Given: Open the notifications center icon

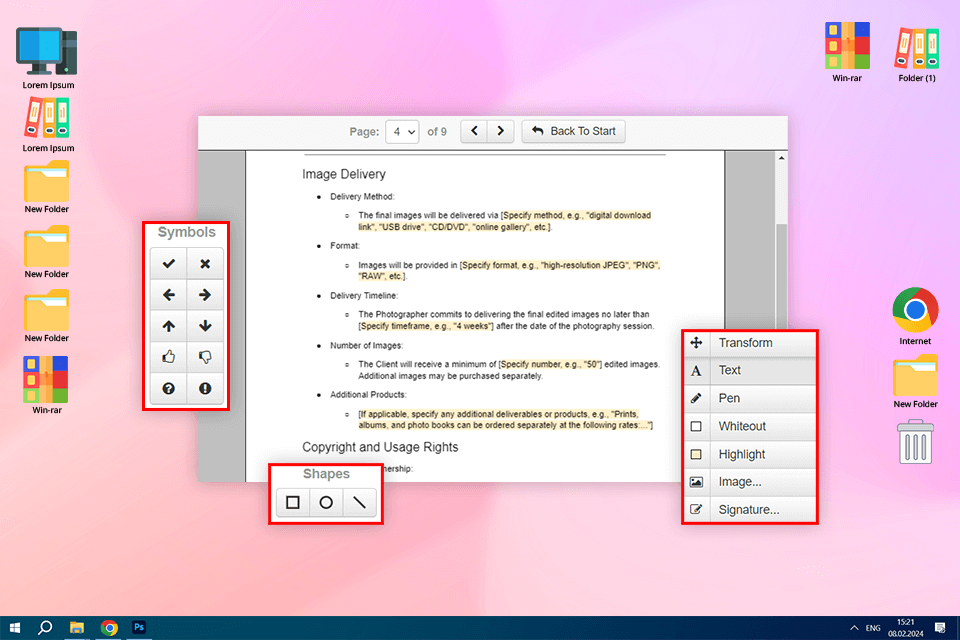Looking at the screenshot, I should 940,628.
